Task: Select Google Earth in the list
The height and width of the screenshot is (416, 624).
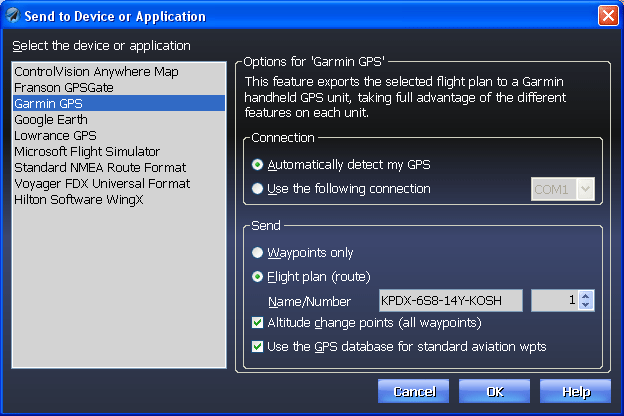Action: point(119,119)
